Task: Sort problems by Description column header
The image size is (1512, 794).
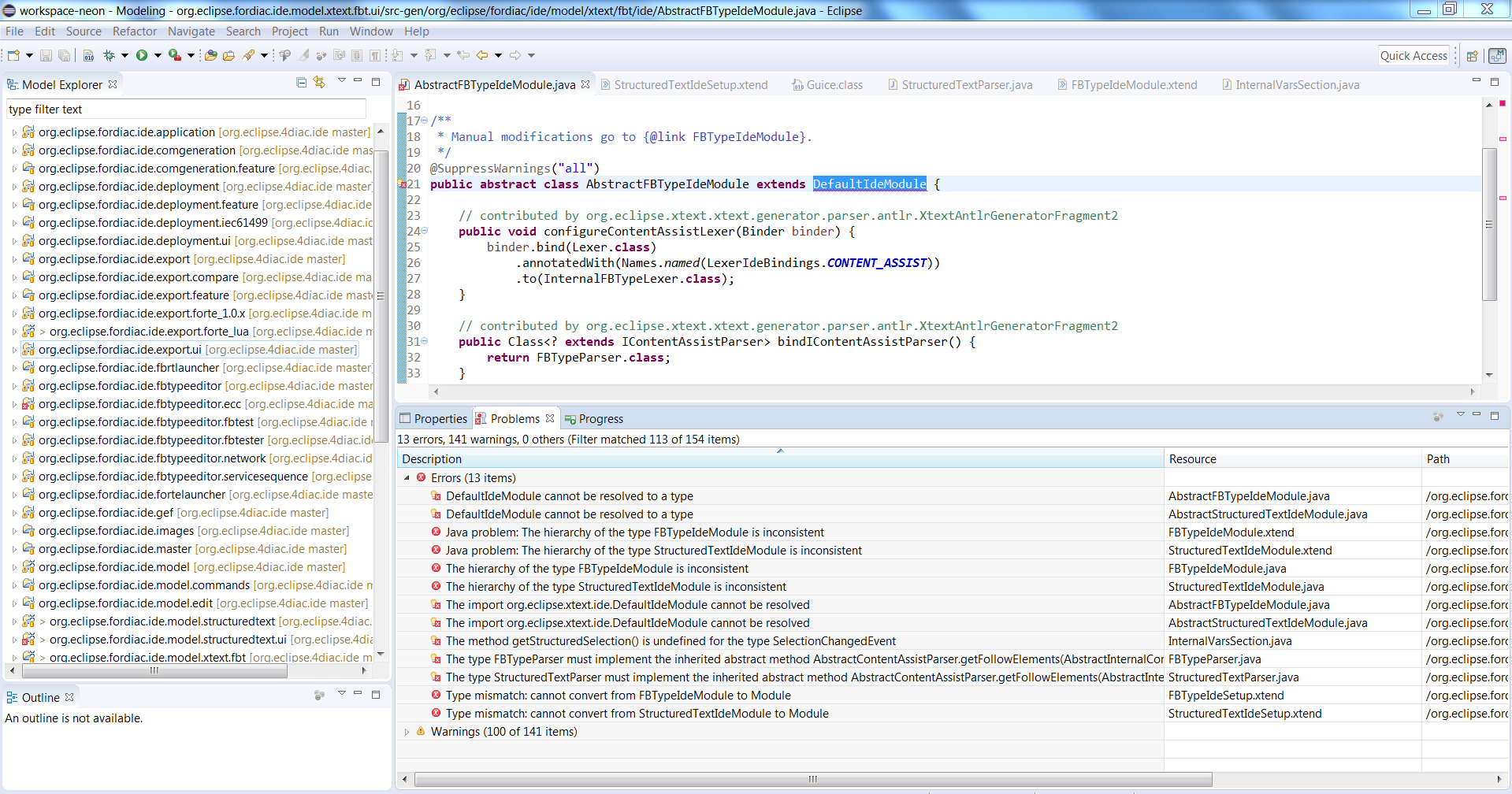Action: point(780,459)
